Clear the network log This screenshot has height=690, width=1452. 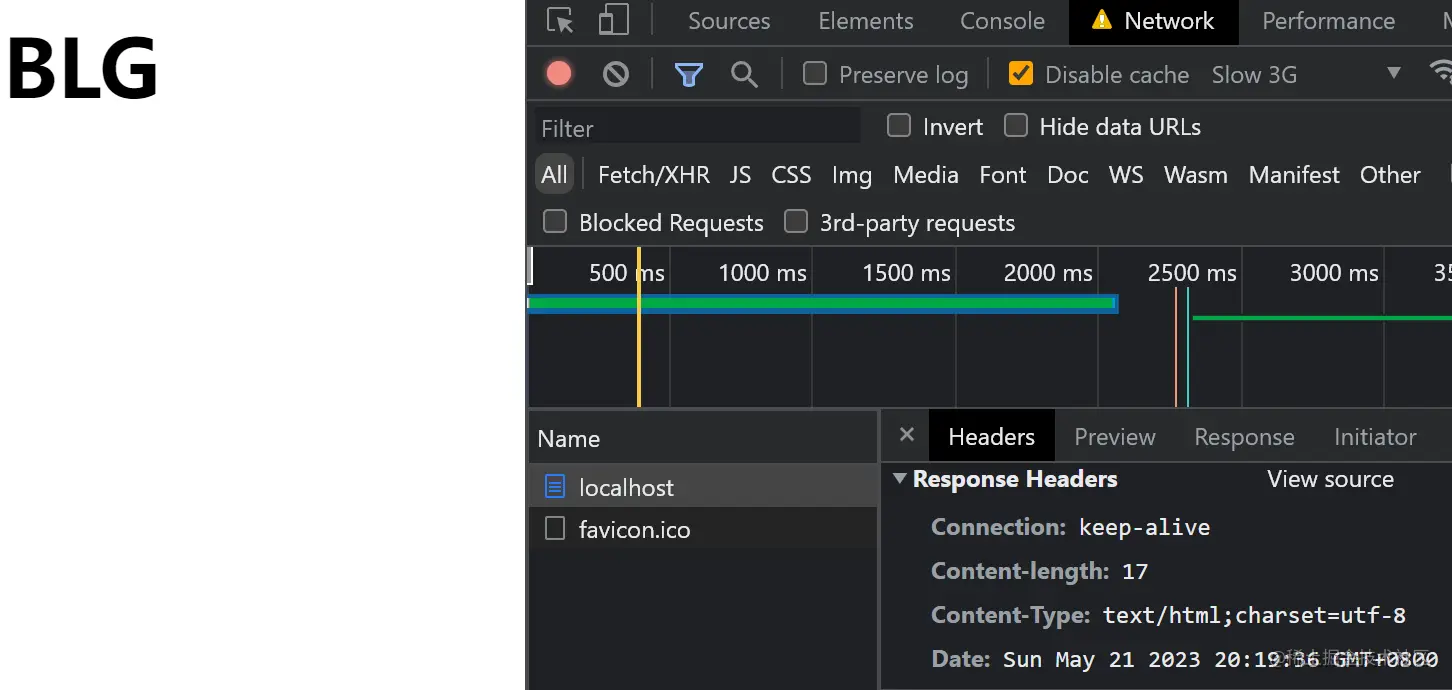click(x=616, y=74)
